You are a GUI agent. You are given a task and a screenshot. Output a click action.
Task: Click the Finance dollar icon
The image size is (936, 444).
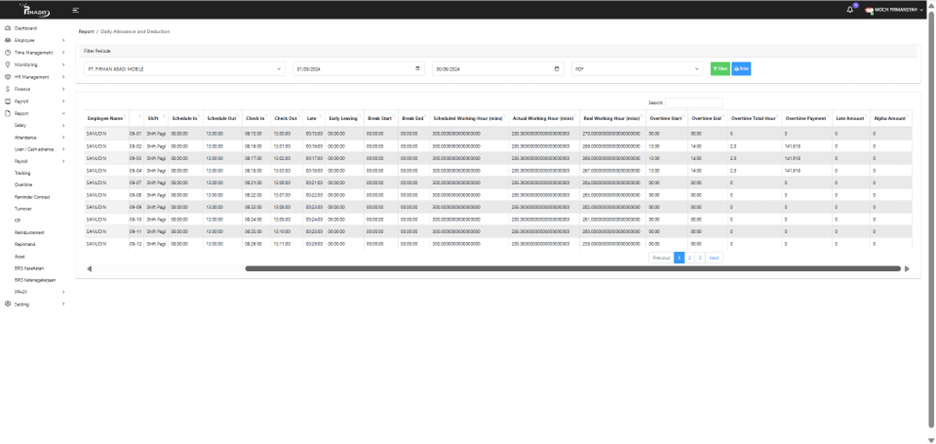pyautogui.click(x=7, y=89)
